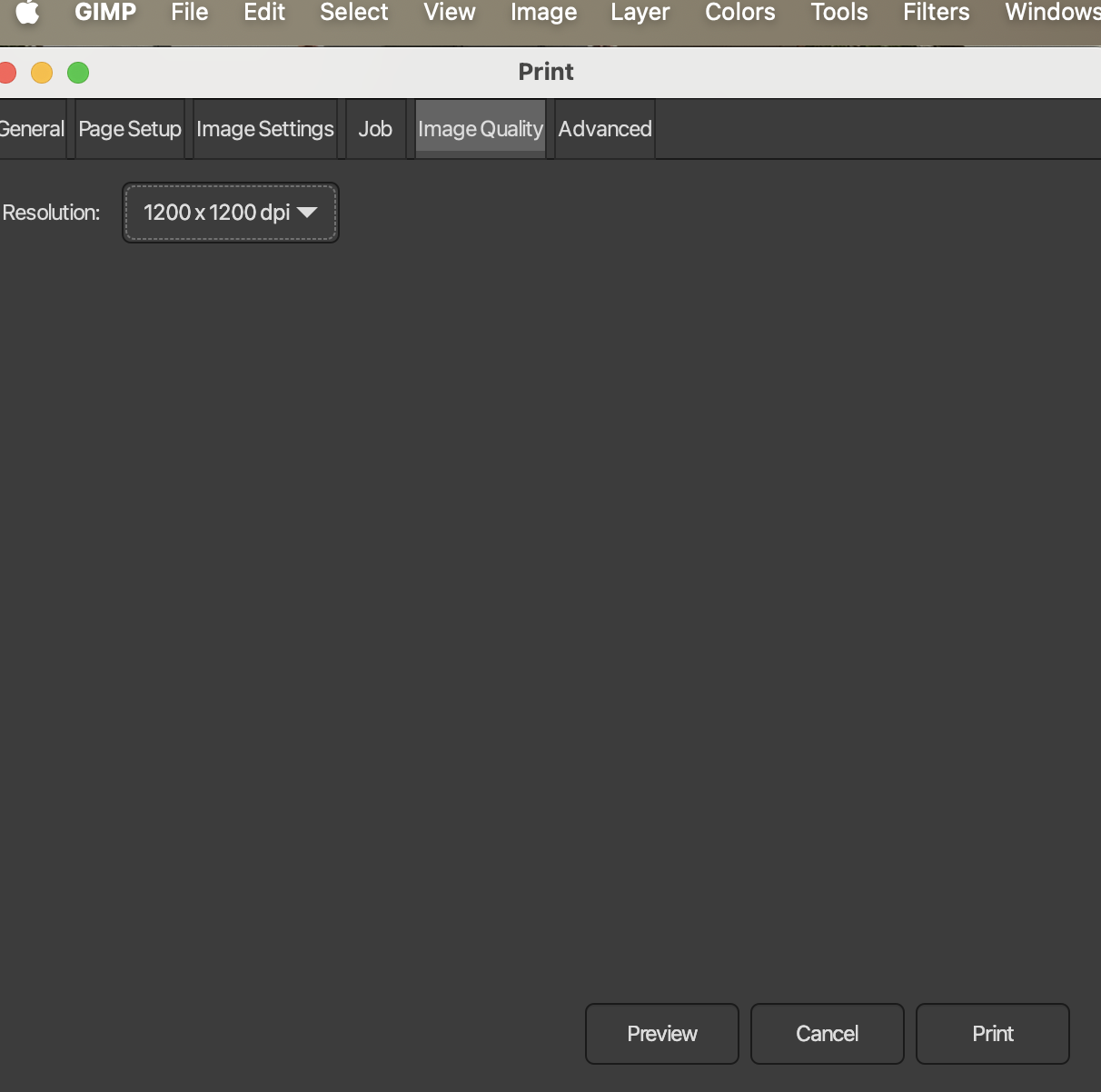The height and width of the screenshot is (1092, 1101).
Task: Cancel the print dialog
Action: [x=828, y=1034]
